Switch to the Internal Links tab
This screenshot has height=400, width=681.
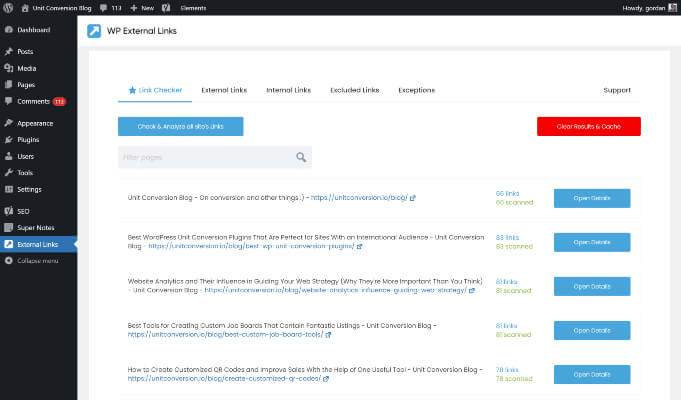tap(288, 90)
